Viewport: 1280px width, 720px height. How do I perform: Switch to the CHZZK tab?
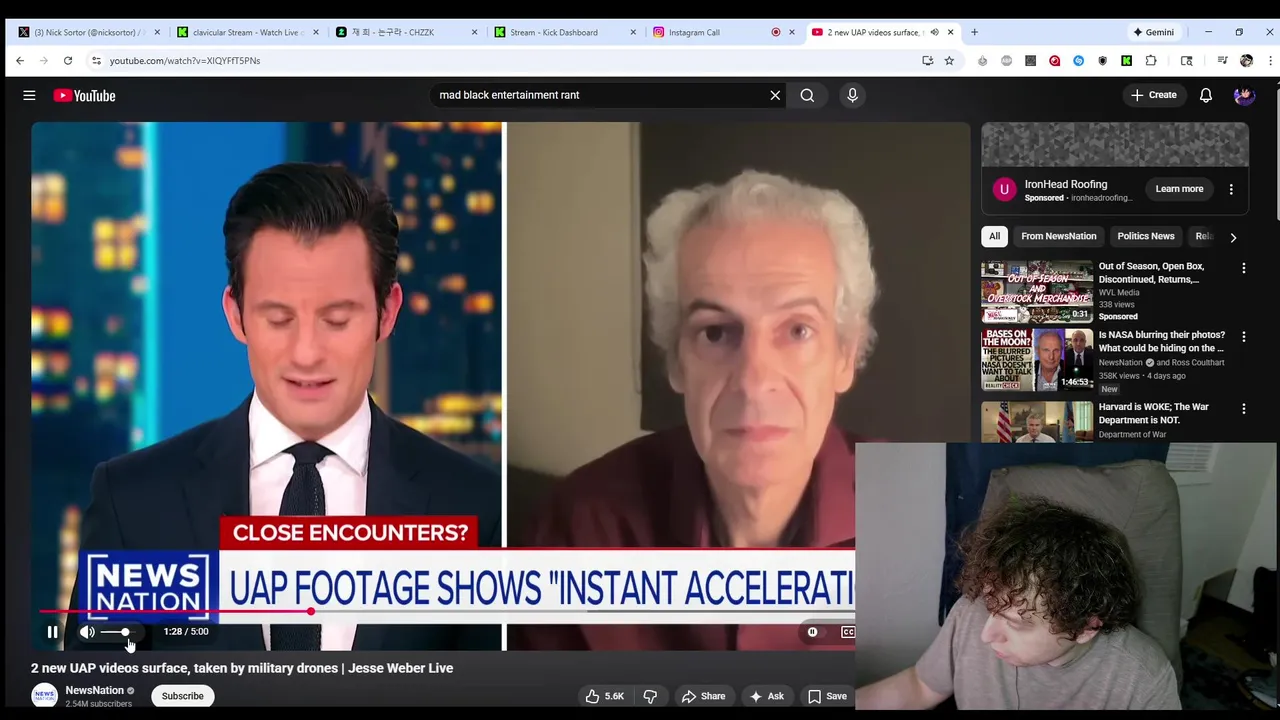point(405,32)
